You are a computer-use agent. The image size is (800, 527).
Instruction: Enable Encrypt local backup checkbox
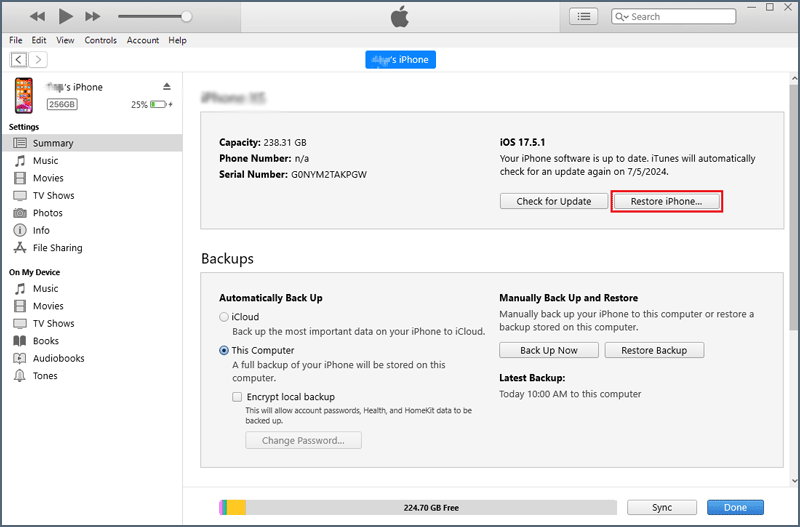(x=237, y=396)
